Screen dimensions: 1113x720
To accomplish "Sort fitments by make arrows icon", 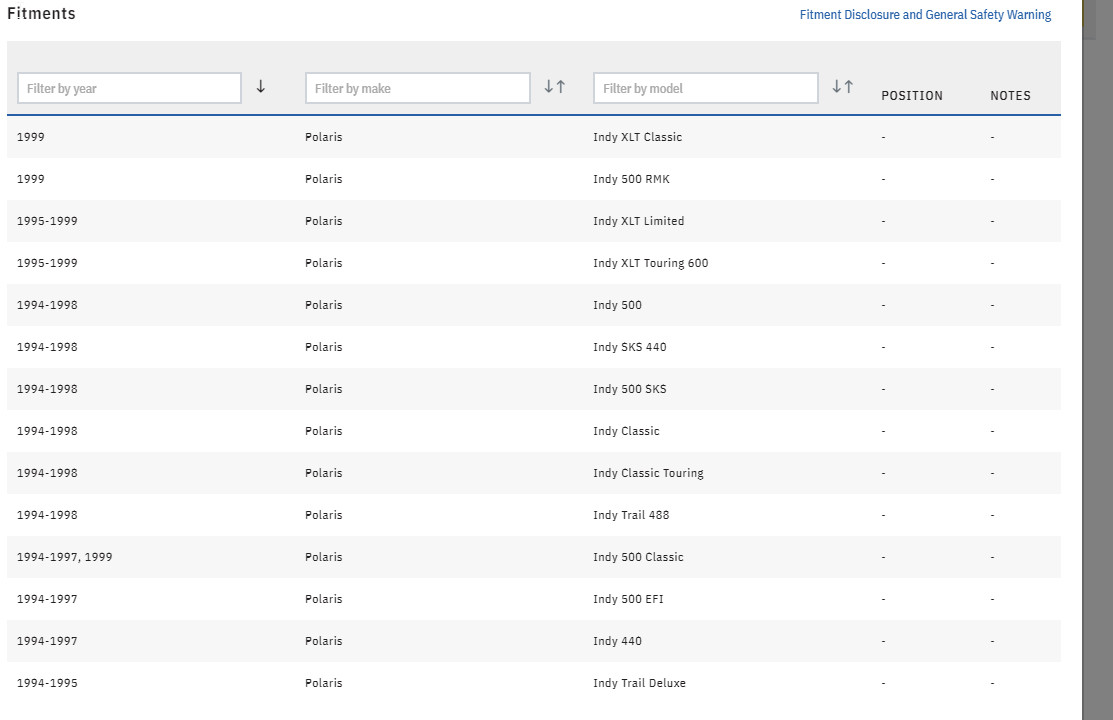I will pos(554,87).
